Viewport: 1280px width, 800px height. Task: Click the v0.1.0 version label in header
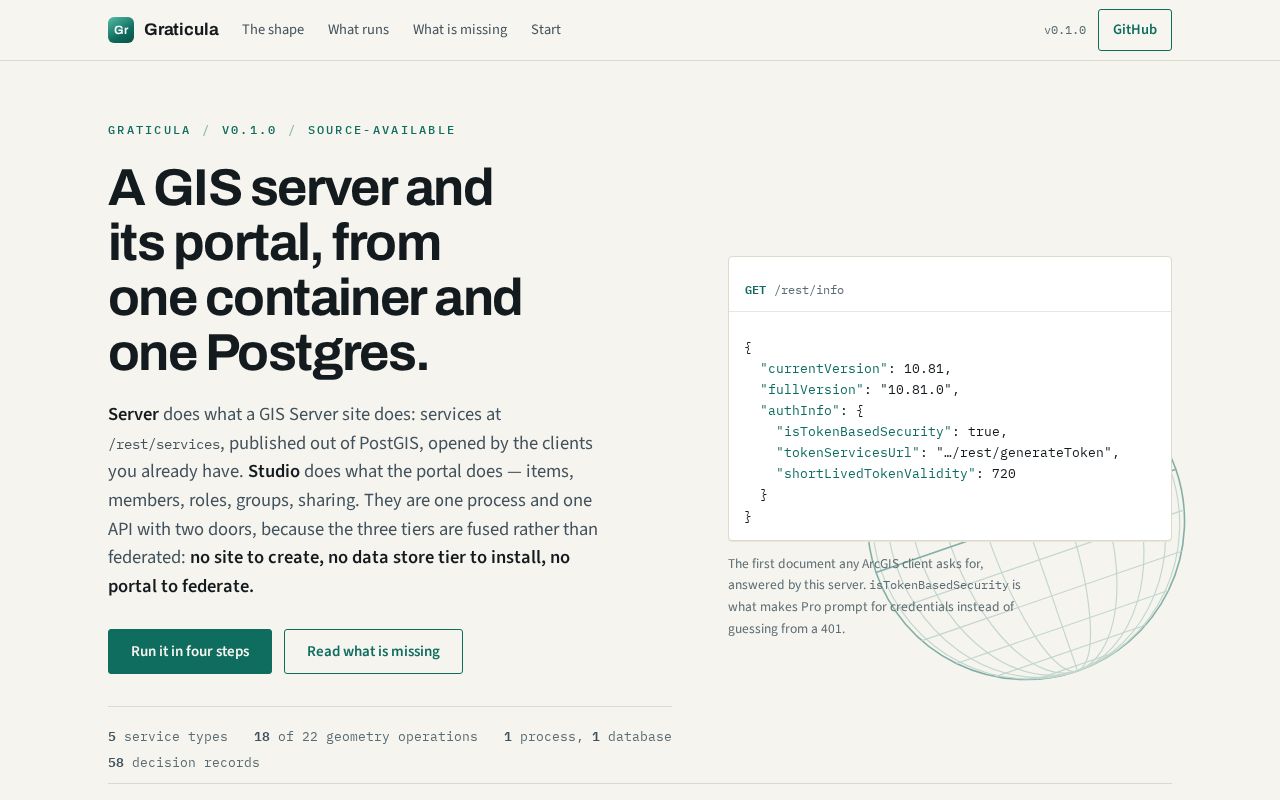pyautogui.click(x=1065, y=30)
